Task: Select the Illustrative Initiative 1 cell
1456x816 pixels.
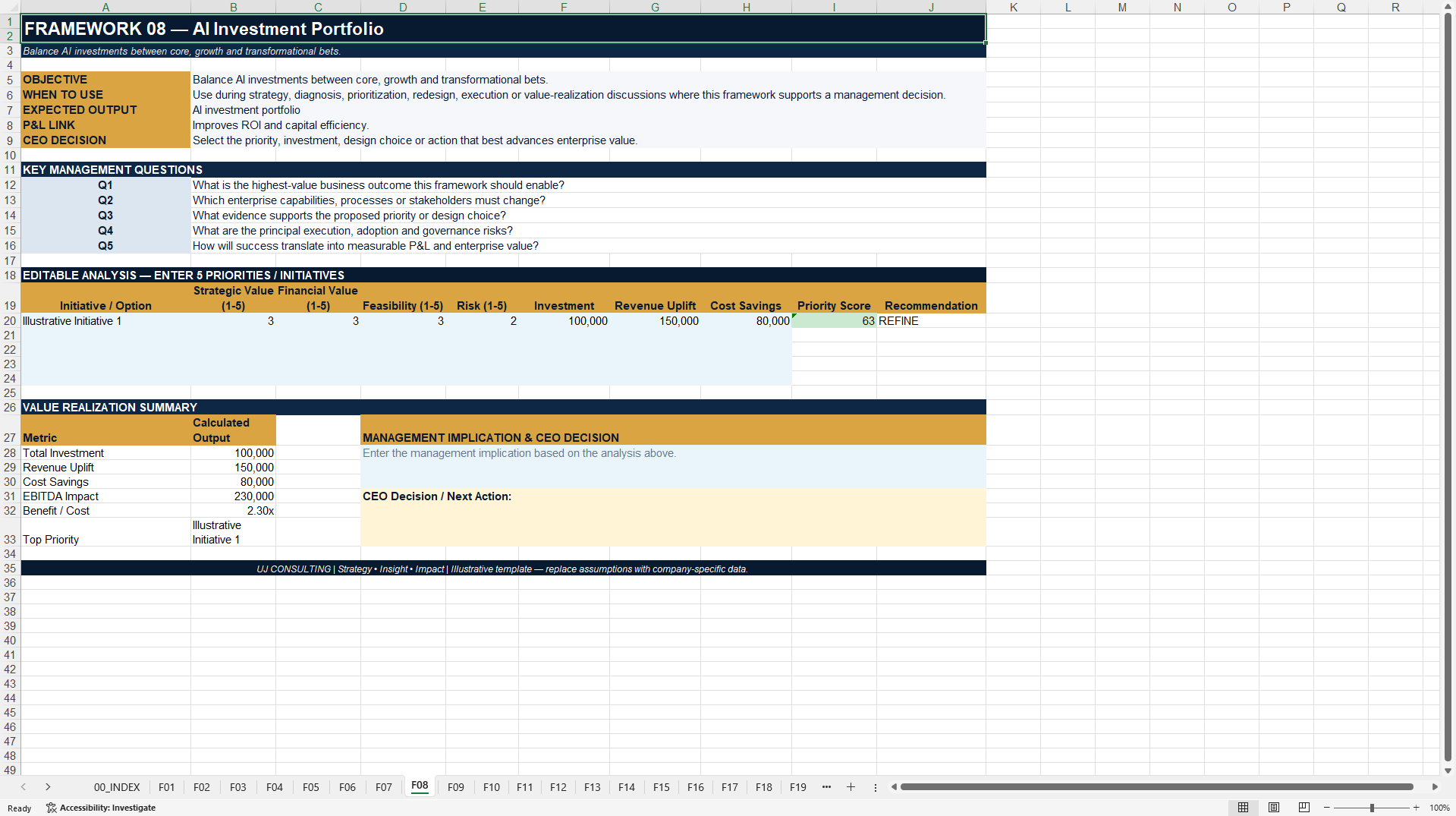Action: tap(105, 321)
